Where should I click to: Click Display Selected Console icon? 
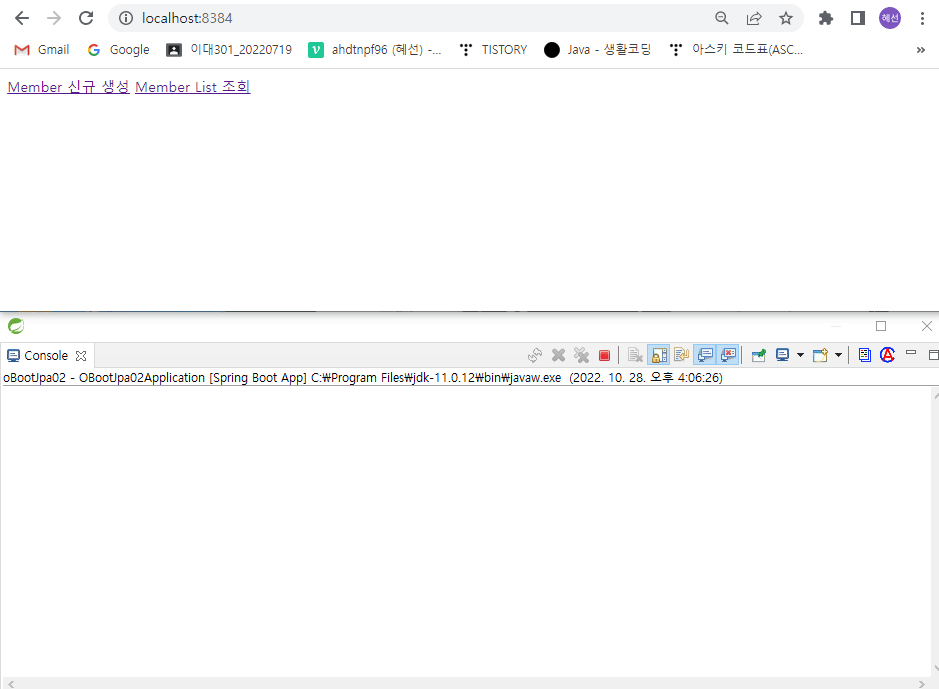click(x=782, y=356)
